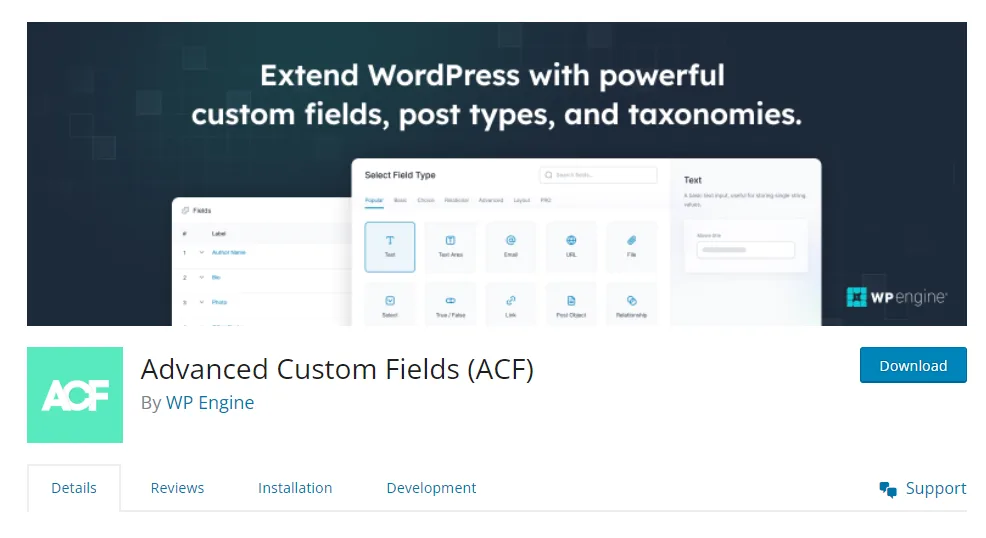Open the Installation tab
986x538 pixels.
click(295, 488)
